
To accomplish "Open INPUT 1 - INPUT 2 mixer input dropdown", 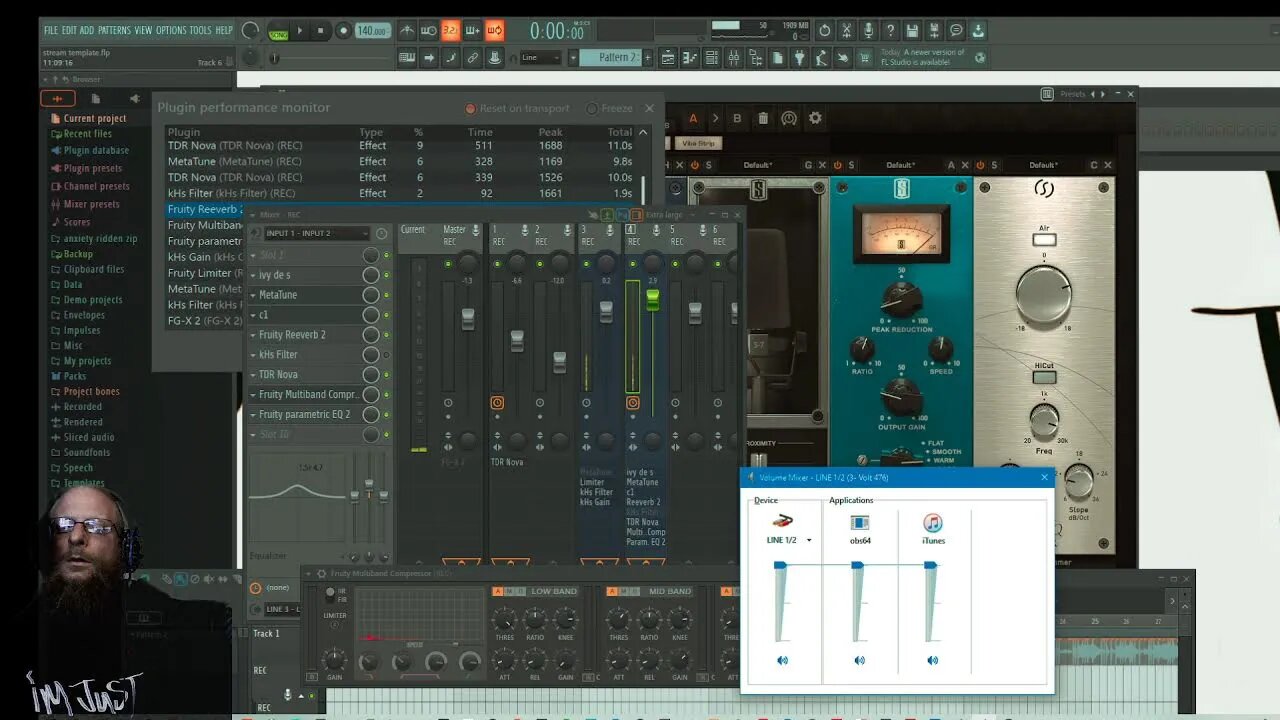I will [317, 234].
